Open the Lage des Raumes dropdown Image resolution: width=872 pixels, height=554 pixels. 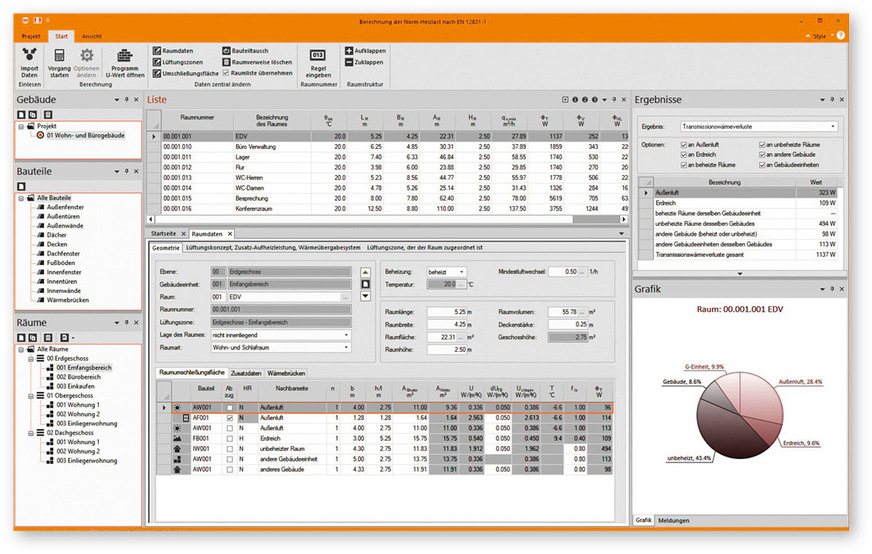coord(346,335)
